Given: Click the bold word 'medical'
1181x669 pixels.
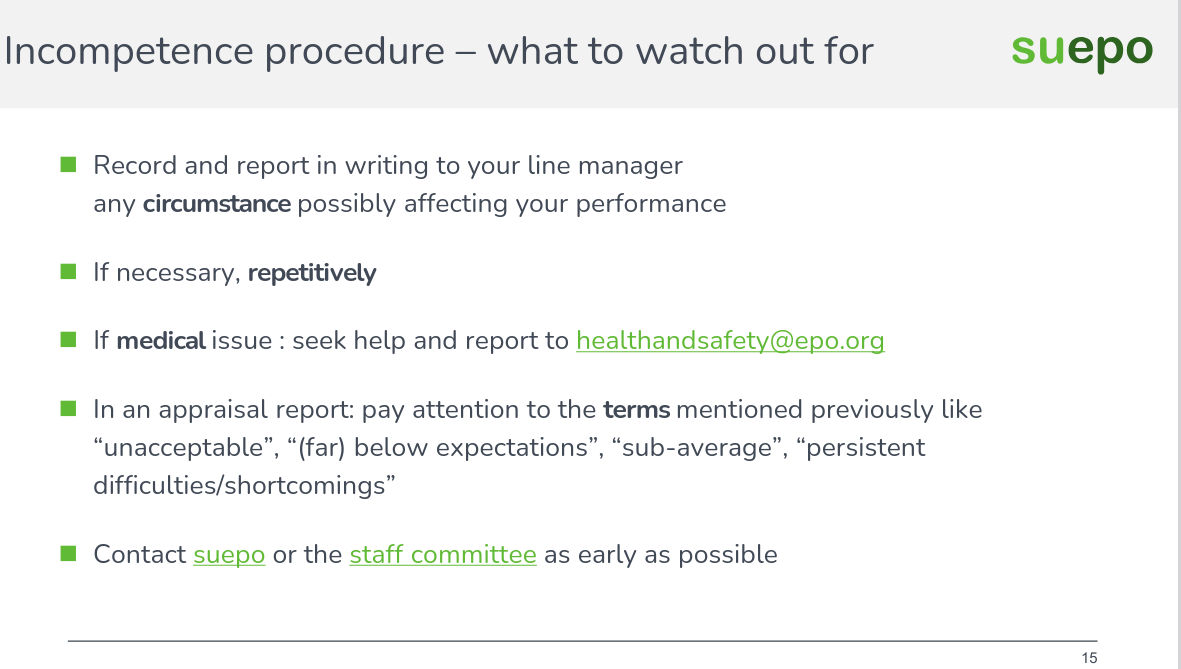Looking at the screenshot, I should pyautogui.click(x=161, y=341).
